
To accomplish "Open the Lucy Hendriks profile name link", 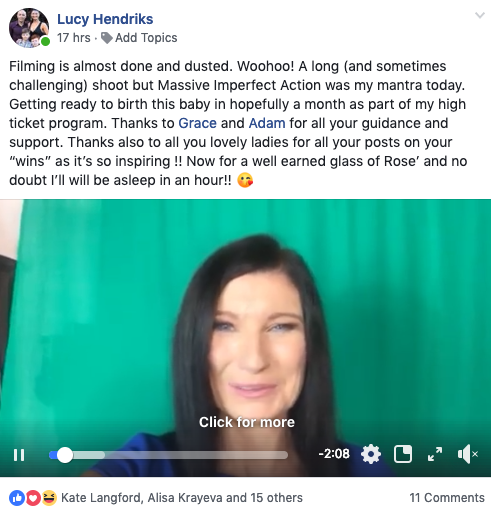I will [x=105, y=19].
